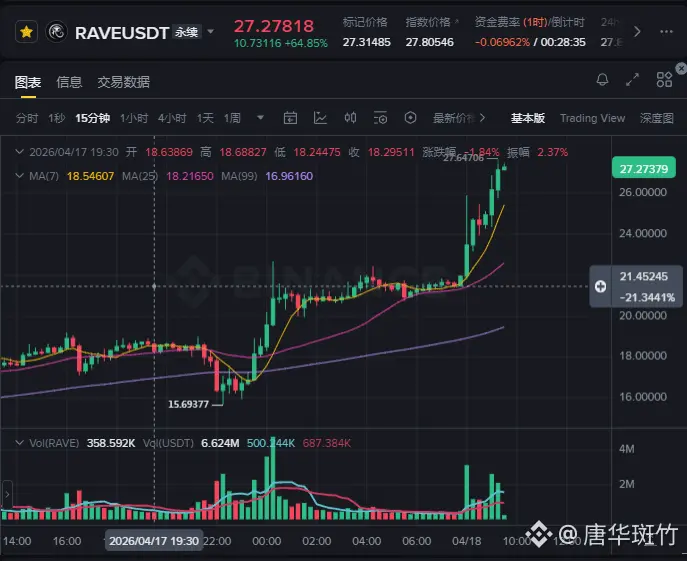Toggle the favorite star for RAVEUSDT
Image resolution: width=687 pixels, height=561 pixels.
(26, 32)
